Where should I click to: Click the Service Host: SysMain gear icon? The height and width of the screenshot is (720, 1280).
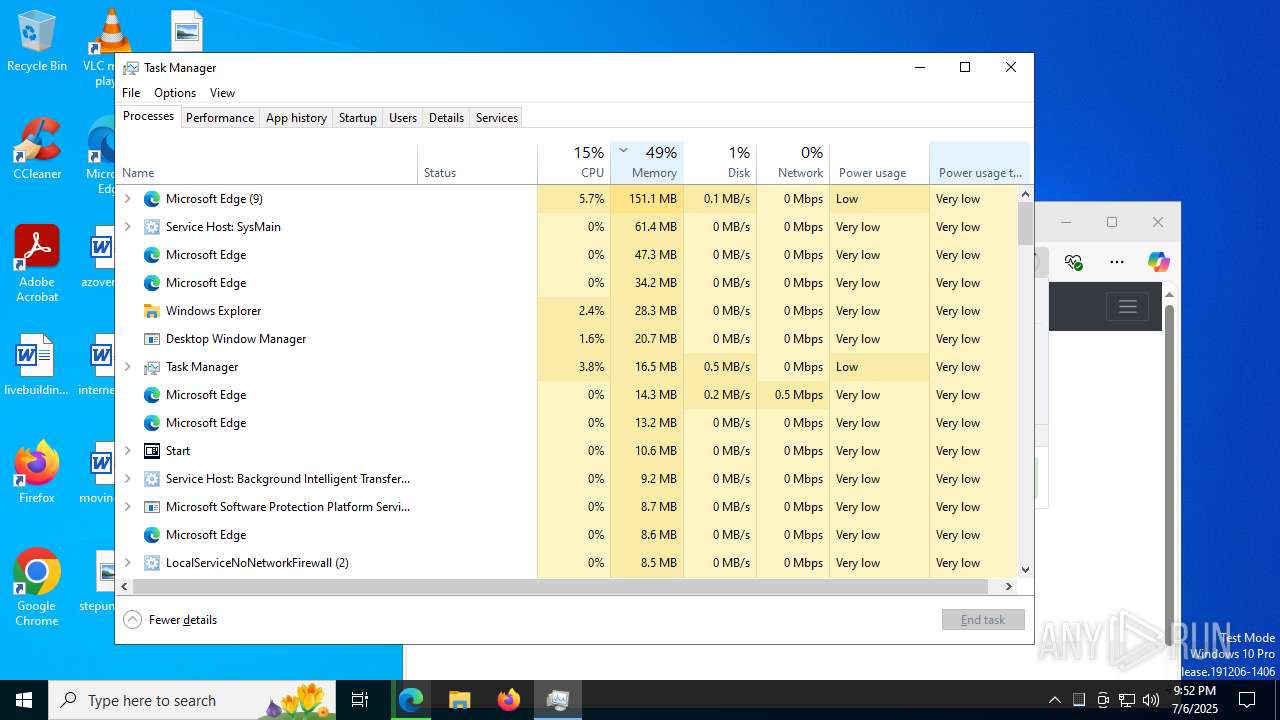pyautogui.click(x=152, y=227)
